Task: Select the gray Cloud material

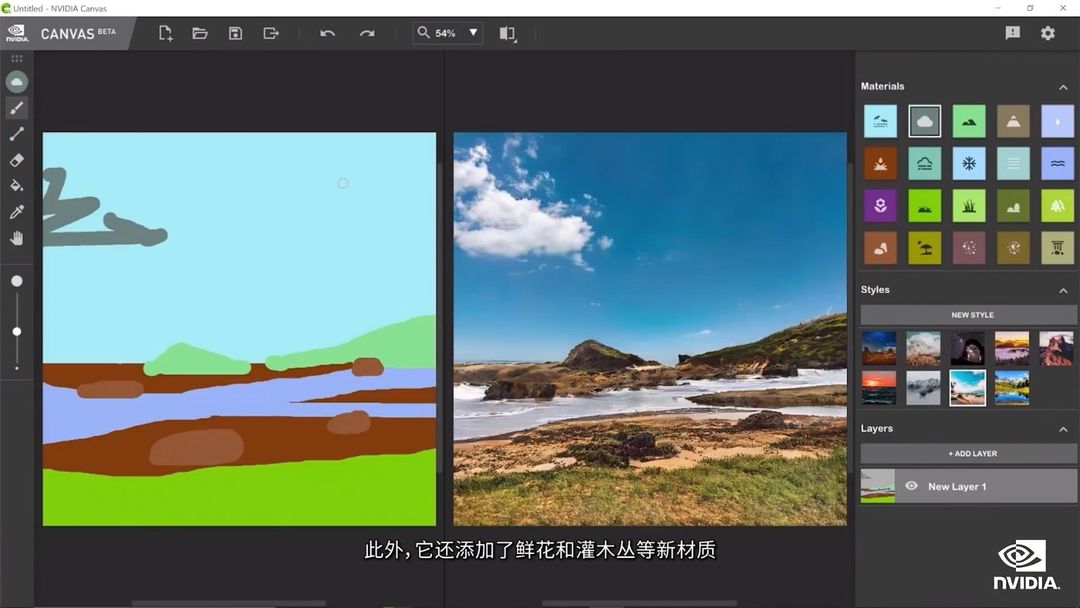Action: point(924,121)
